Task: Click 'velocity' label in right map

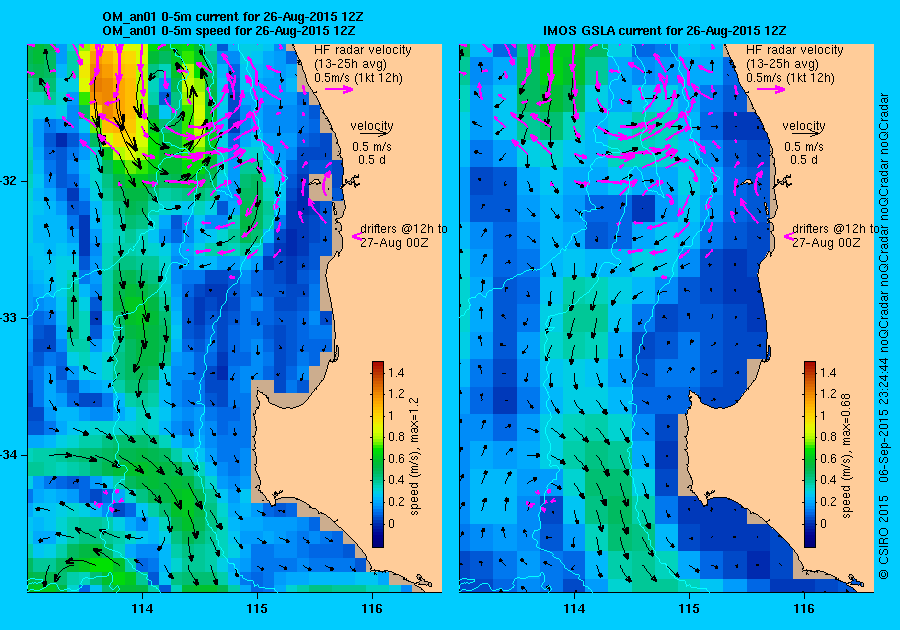Action: (804, 125)
